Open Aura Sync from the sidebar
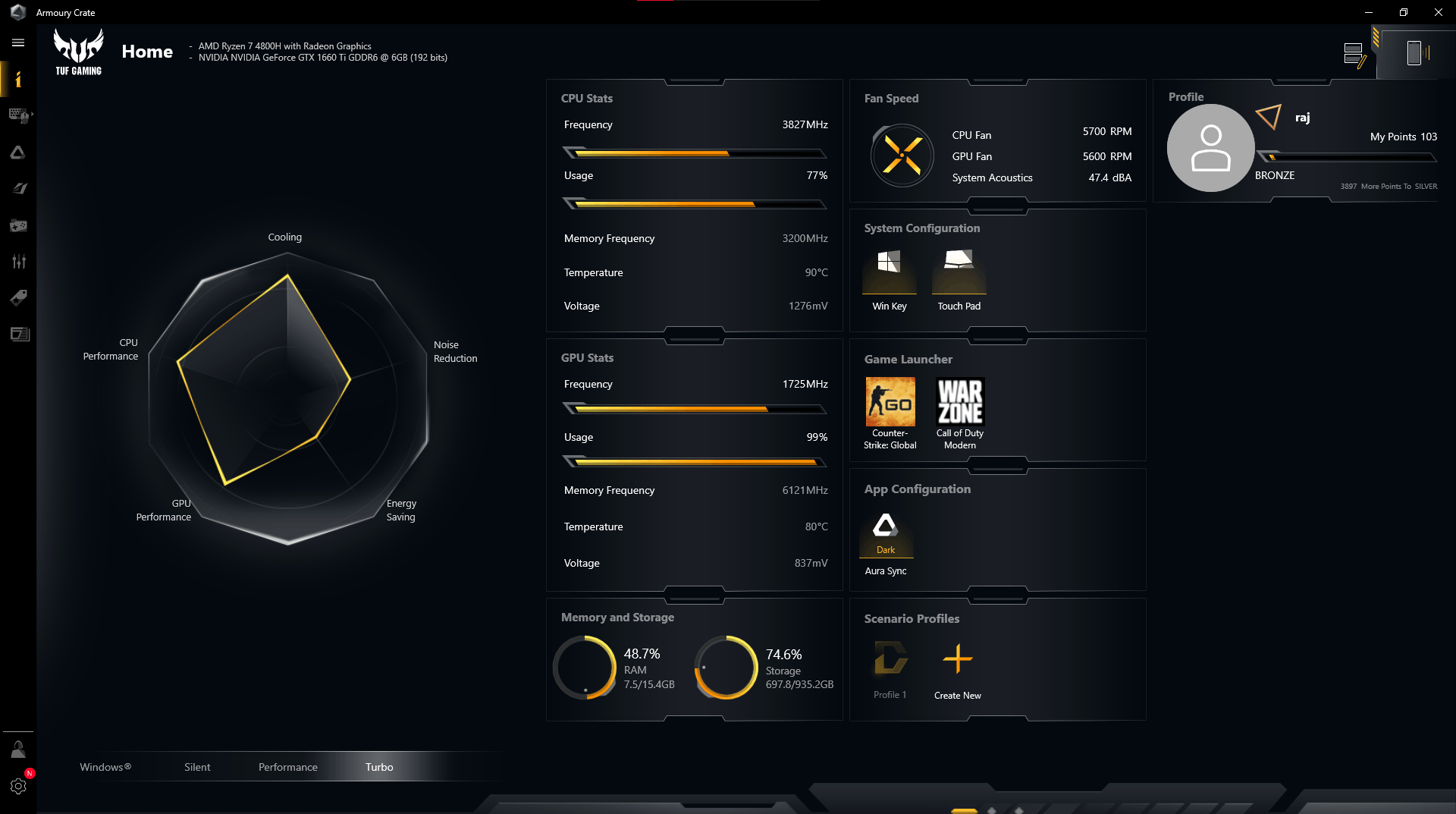Image resolution: width=1456 pixels, height=814 pixels. point(18,152)
